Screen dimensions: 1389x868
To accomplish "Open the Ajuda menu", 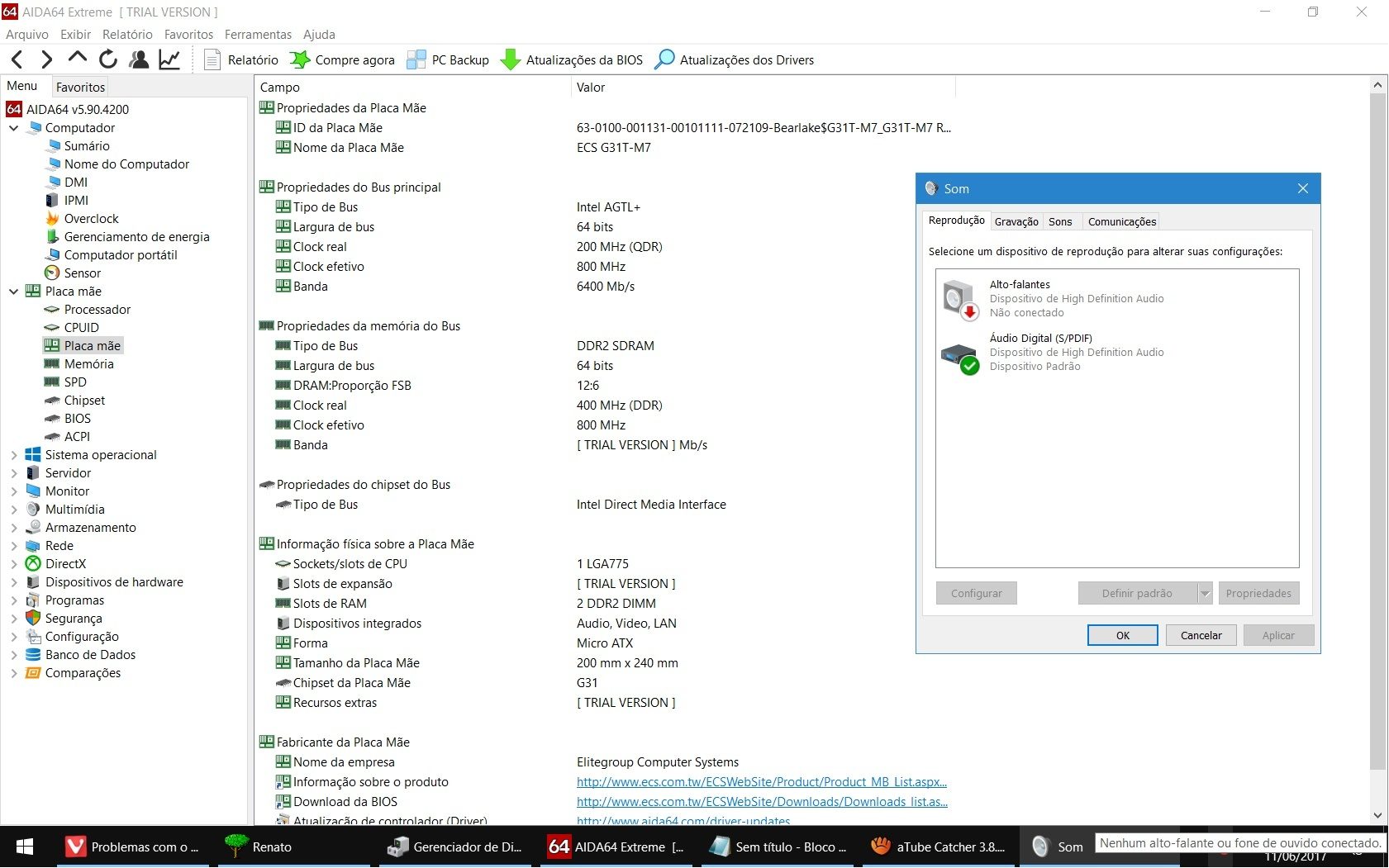I will (x=319, y=34).
